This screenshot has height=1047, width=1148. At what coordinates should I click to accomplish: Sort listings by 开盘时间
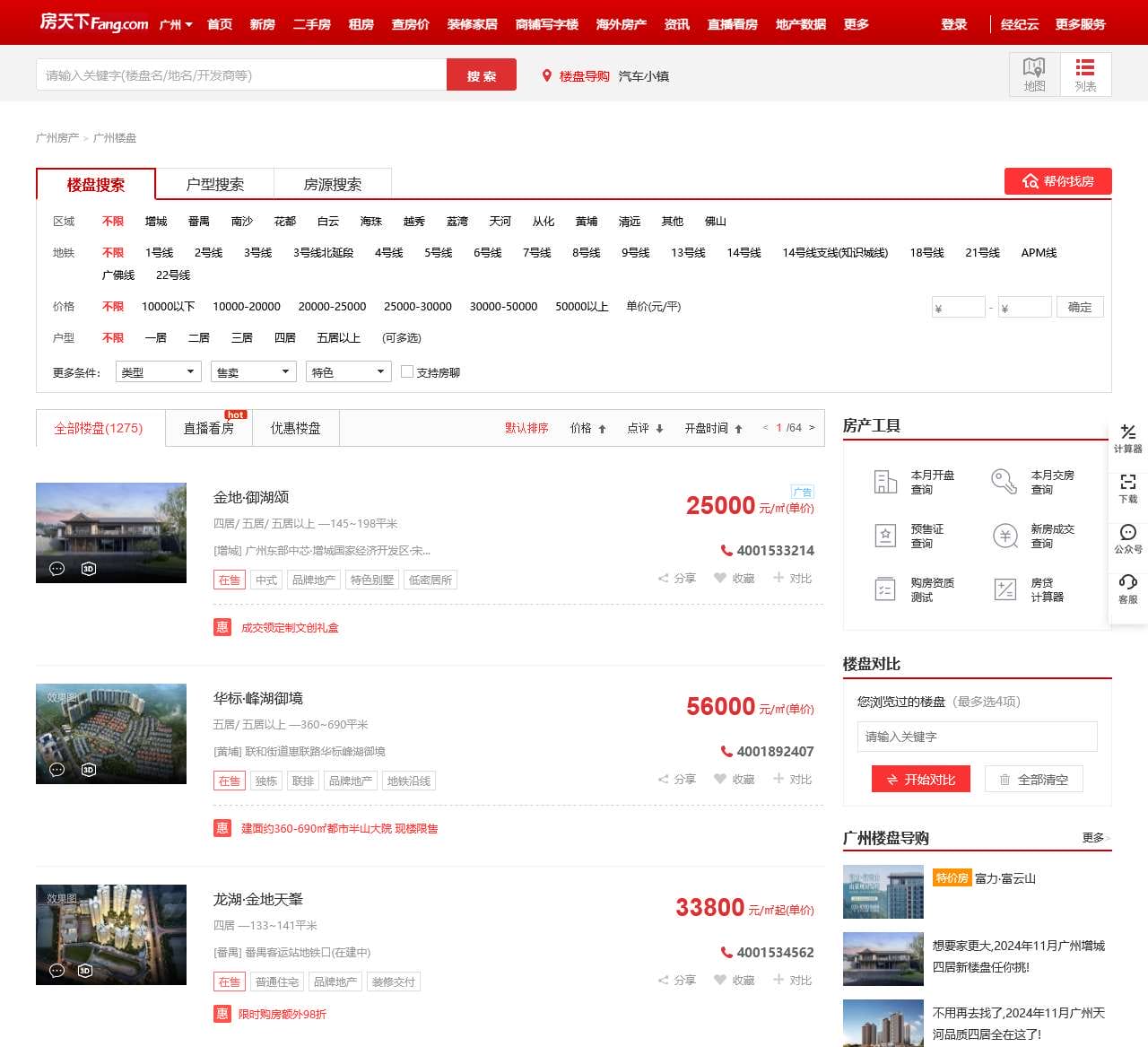(x=714, y=428)
